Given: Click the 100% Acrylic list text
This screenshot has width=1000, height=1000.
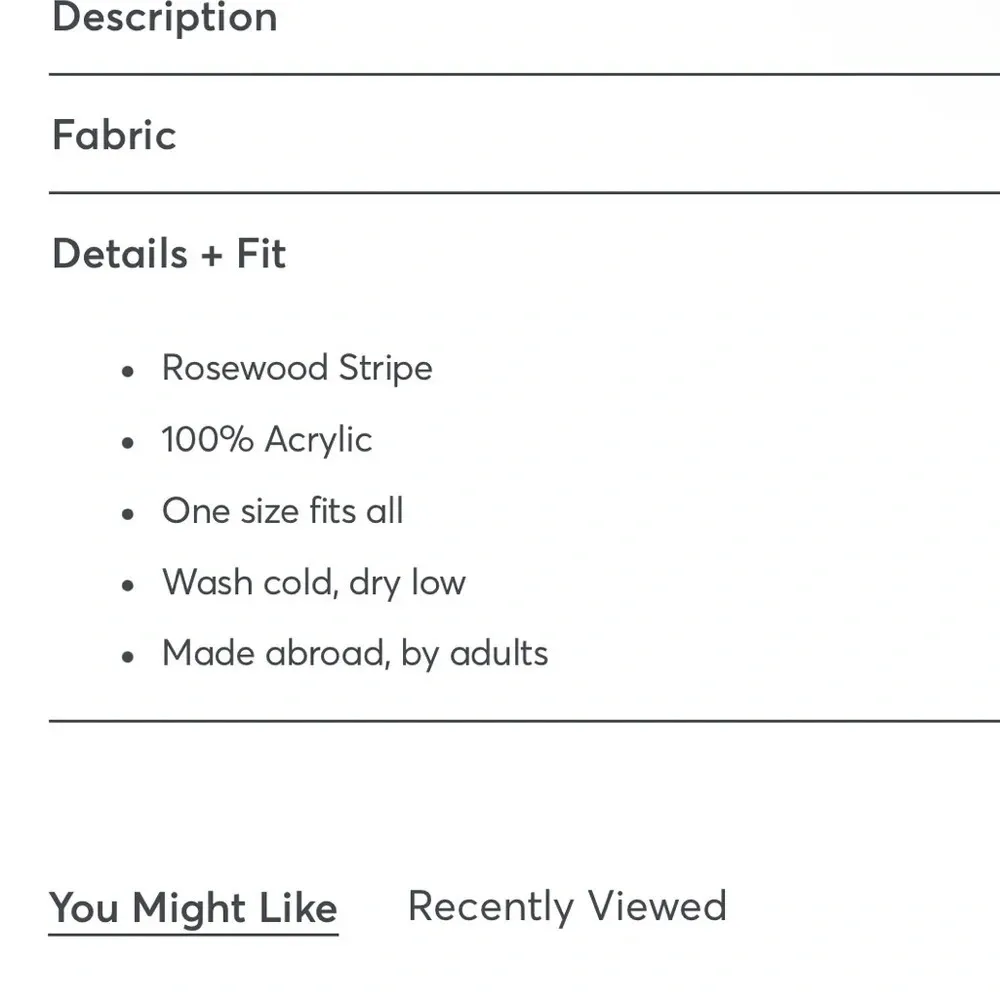Looking at the screenshot, I should [x=267, y=440].
